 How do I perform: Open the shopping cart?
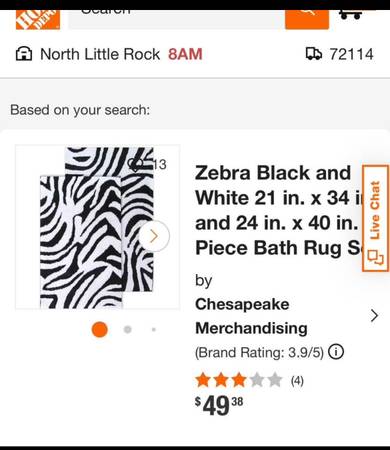pyautogui.click(x=351, y=14)
